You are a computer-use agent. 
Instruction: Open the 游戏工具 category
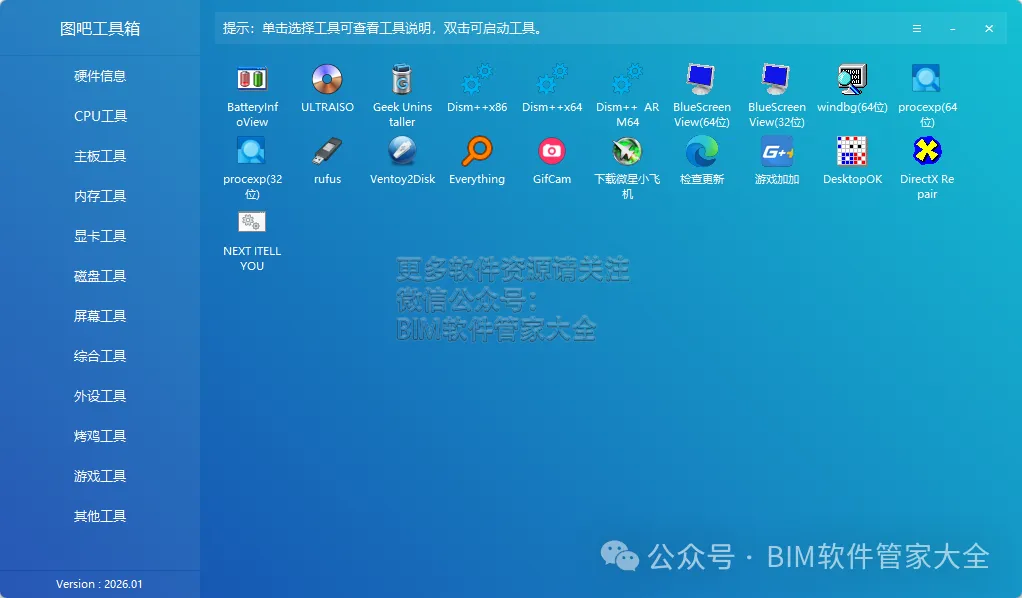point(100,476)
